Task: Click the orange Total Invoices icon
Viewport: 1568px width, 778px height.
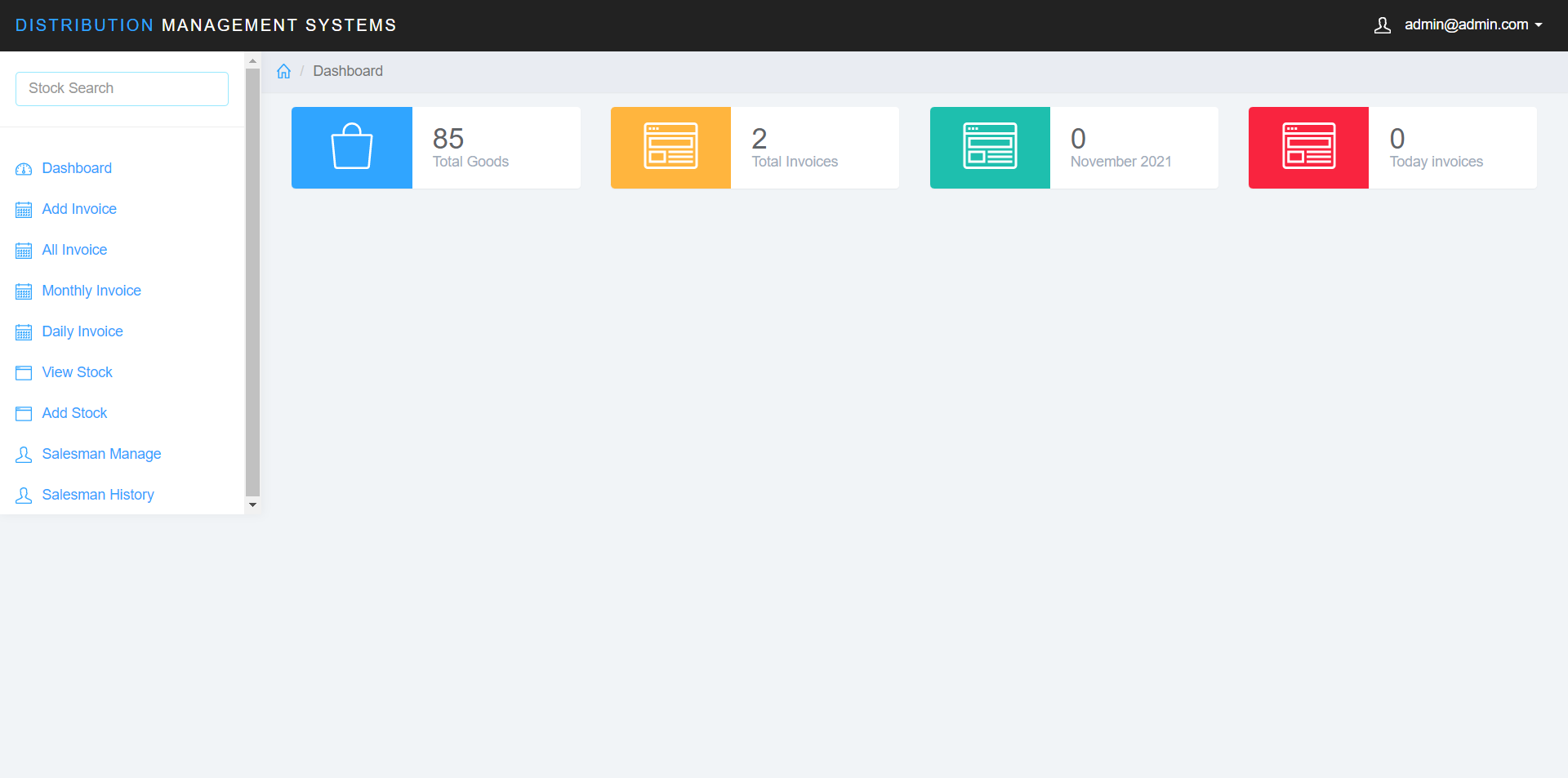Action: [670, 147]
